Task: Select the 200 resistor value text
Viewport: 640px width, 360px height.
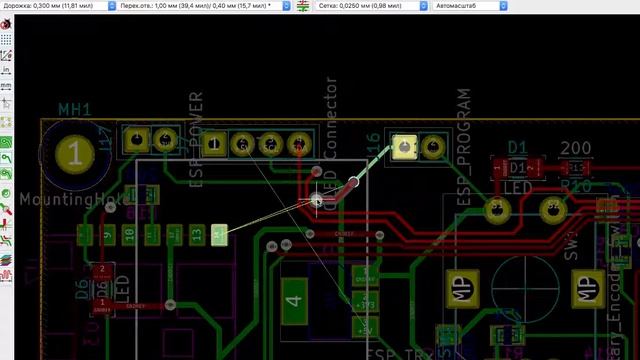Action: coord(575,148)
